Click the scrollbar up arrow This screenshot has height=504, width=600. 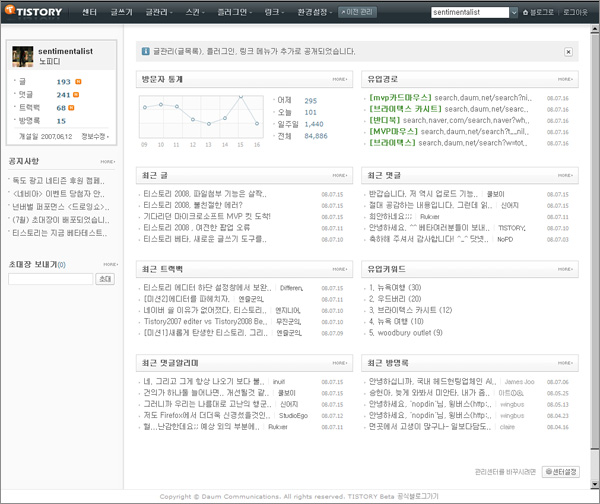pos(595,29)
